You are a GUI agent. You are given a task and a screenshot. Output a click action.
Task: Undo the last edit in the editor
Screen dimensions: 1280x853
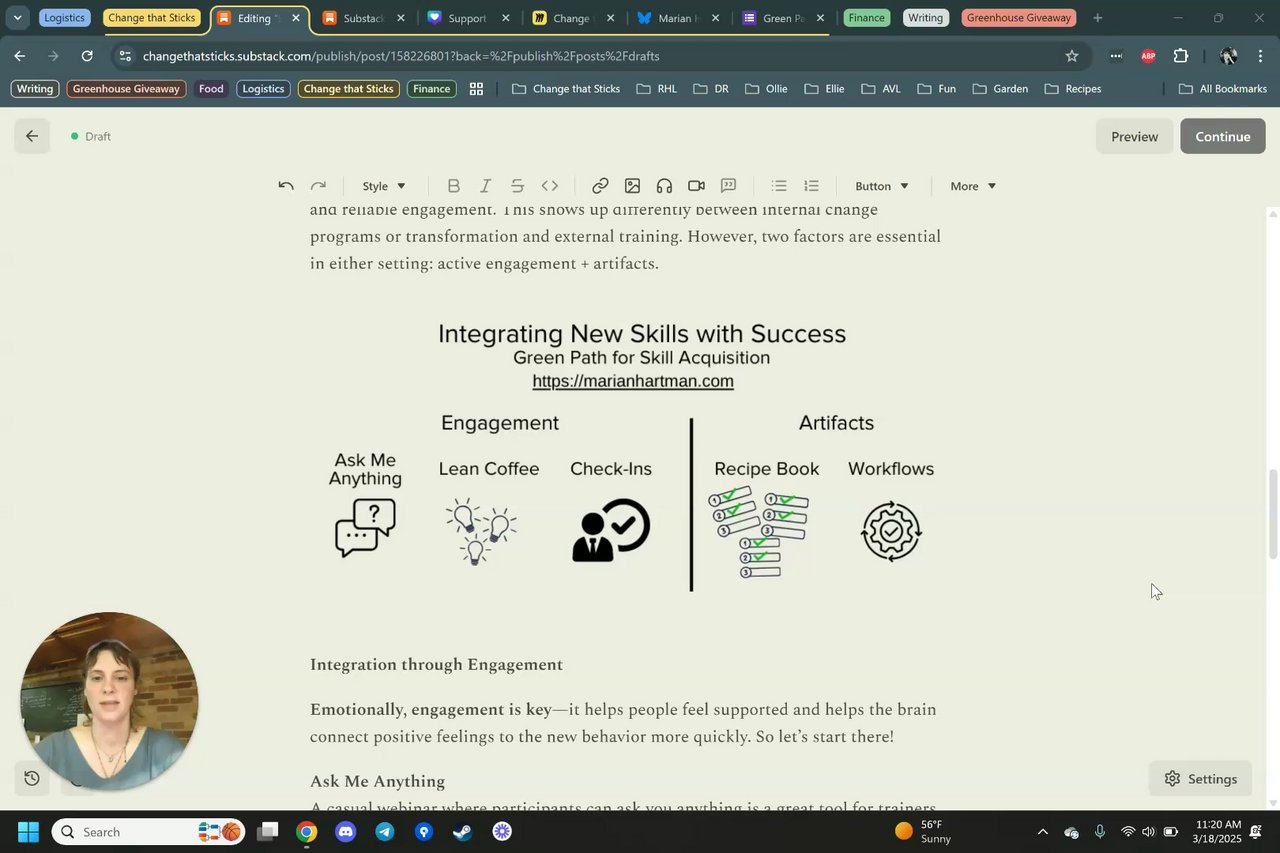tap(286, 186)
